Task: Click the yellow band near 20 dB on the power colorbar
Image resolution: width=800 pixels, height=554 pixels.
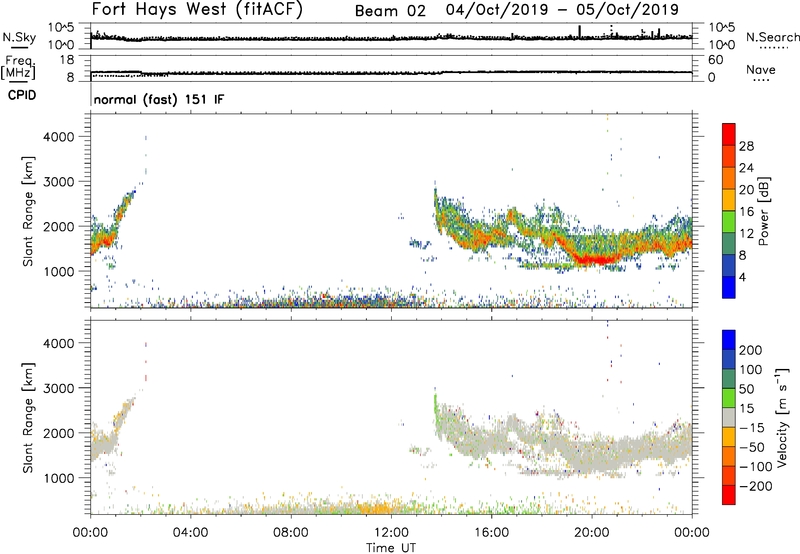Action: tap(729, 199)
